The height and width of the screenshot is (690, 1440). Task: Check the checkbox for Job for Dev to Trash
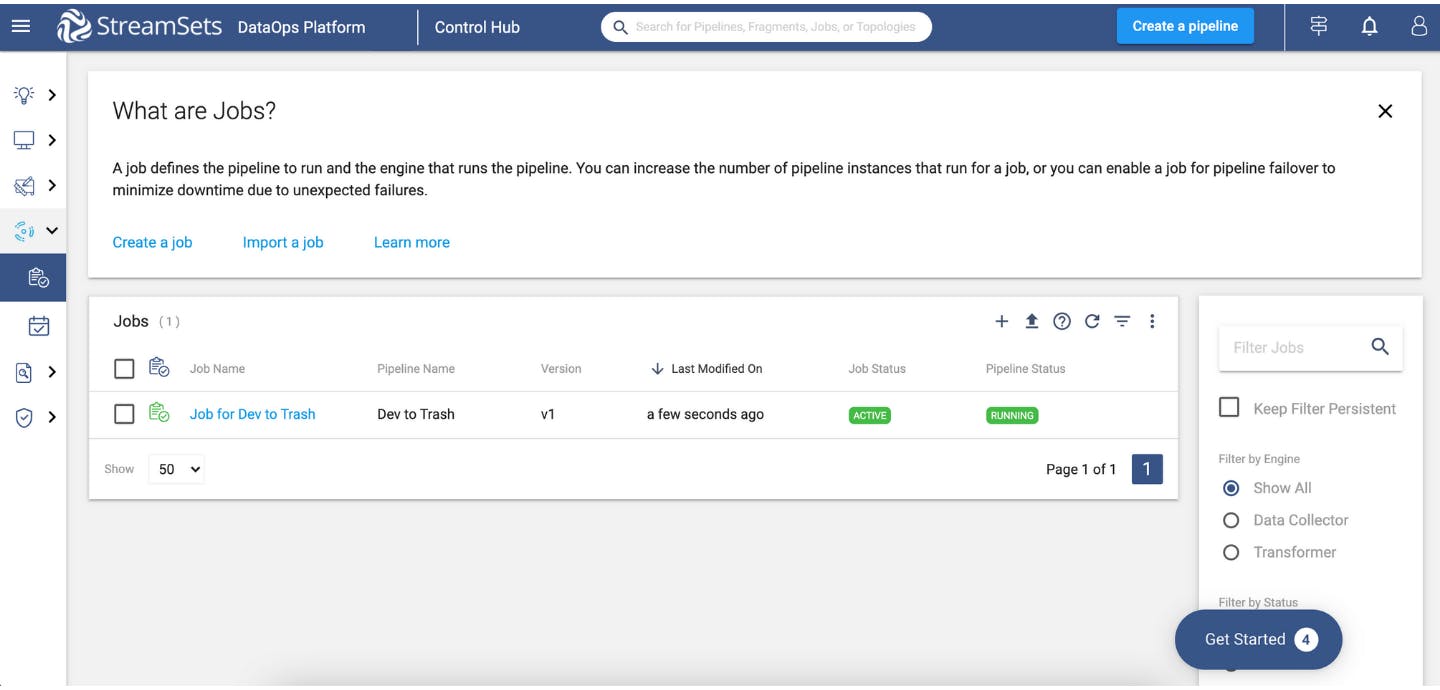[124, 413]
